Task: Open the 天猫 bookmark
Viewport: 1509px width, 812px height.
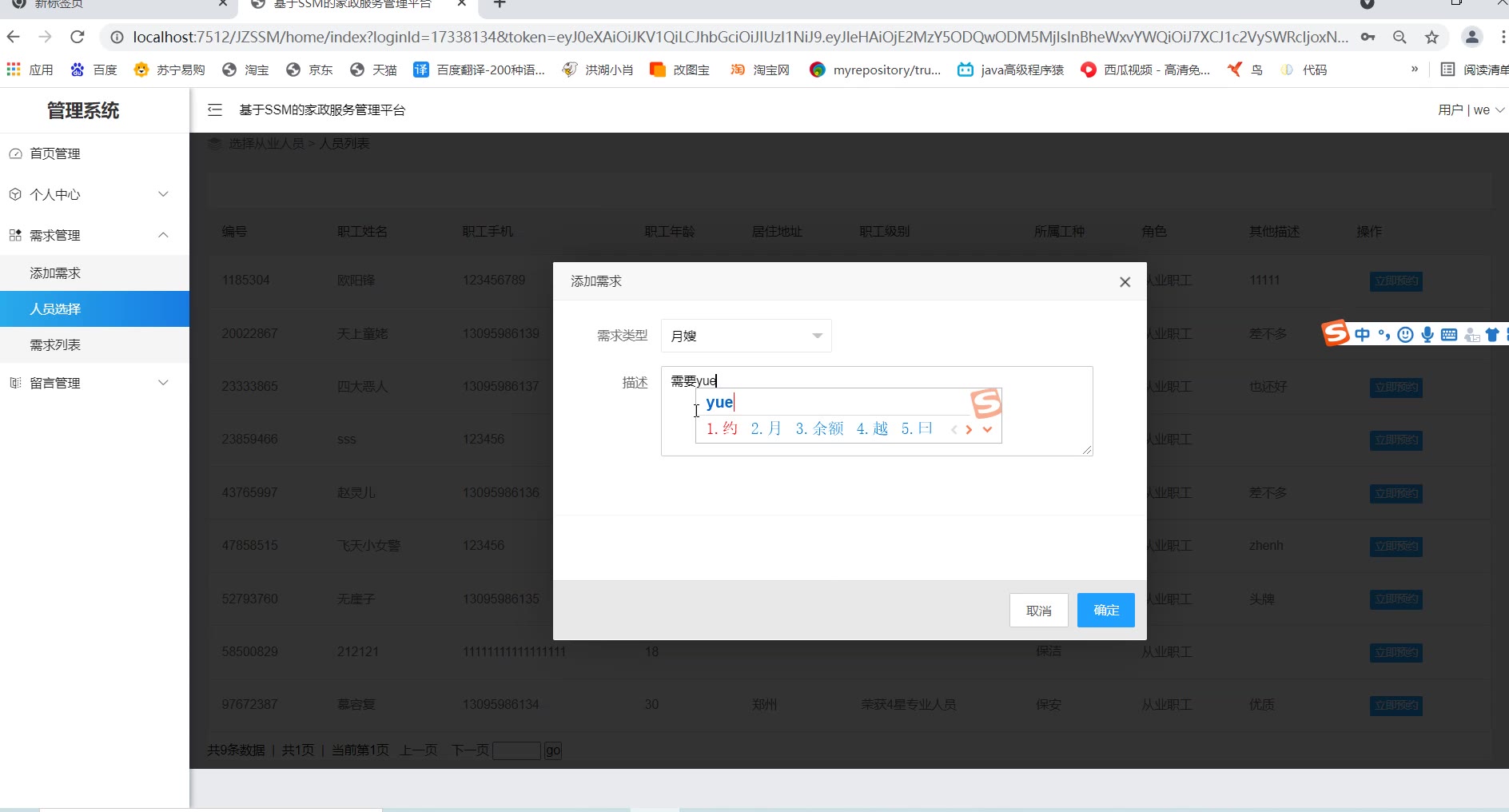Action: pyautogui.click(x=373, y=70)
